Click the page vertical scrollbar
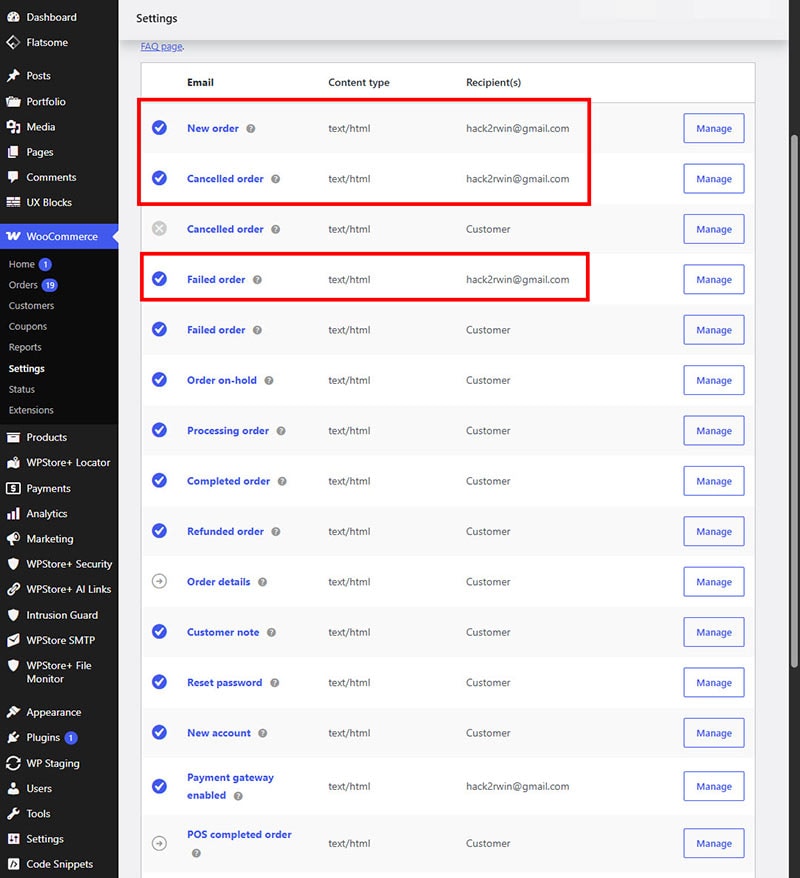This screenshot has height=878, width=800. [794, 400]
